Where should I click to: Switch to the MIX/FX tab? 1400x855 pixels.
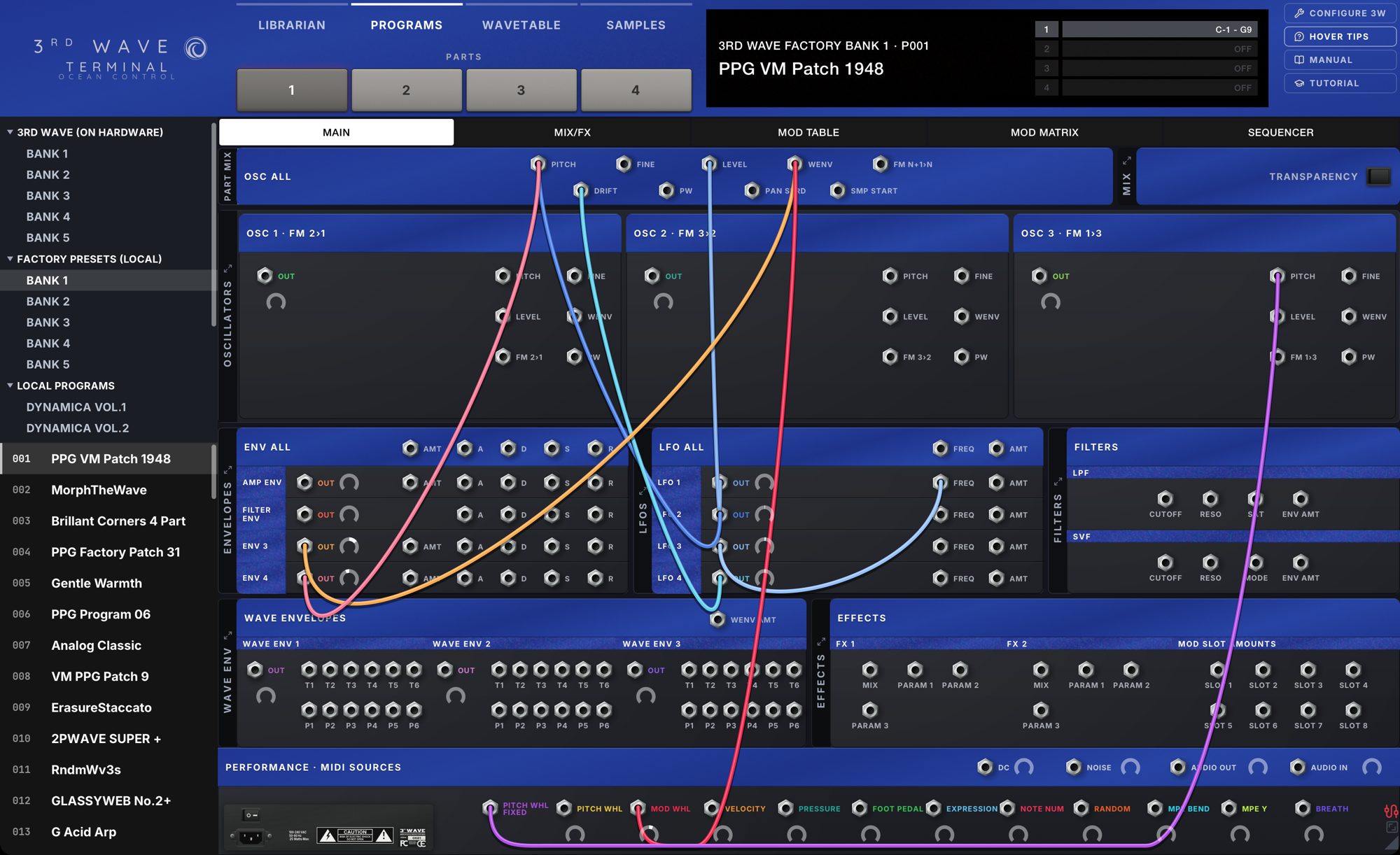(x=573, y=132)
